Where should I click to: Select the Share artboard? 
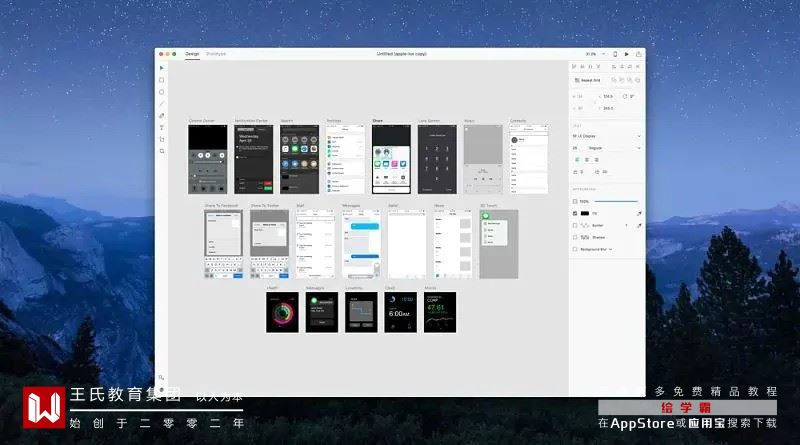tap(391, 159)
